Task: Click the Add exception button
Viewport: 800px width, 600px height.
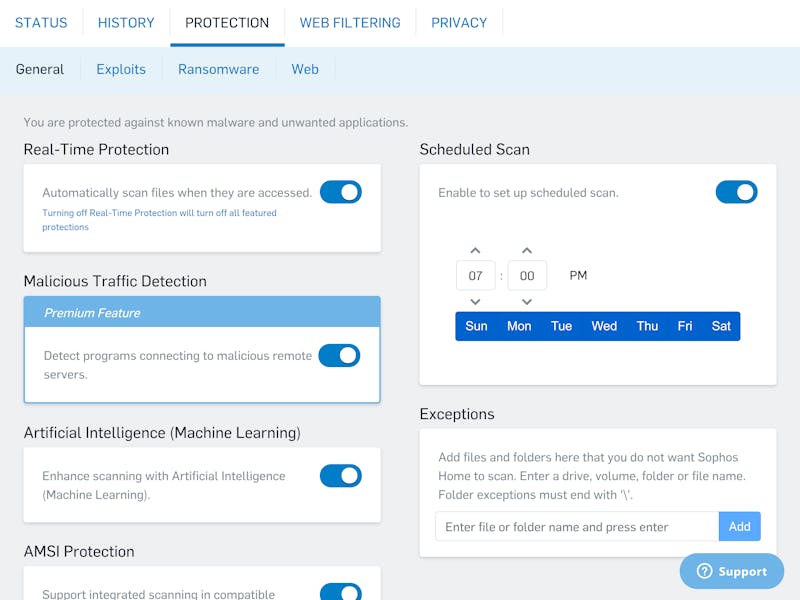Action: tap(739, 527)
